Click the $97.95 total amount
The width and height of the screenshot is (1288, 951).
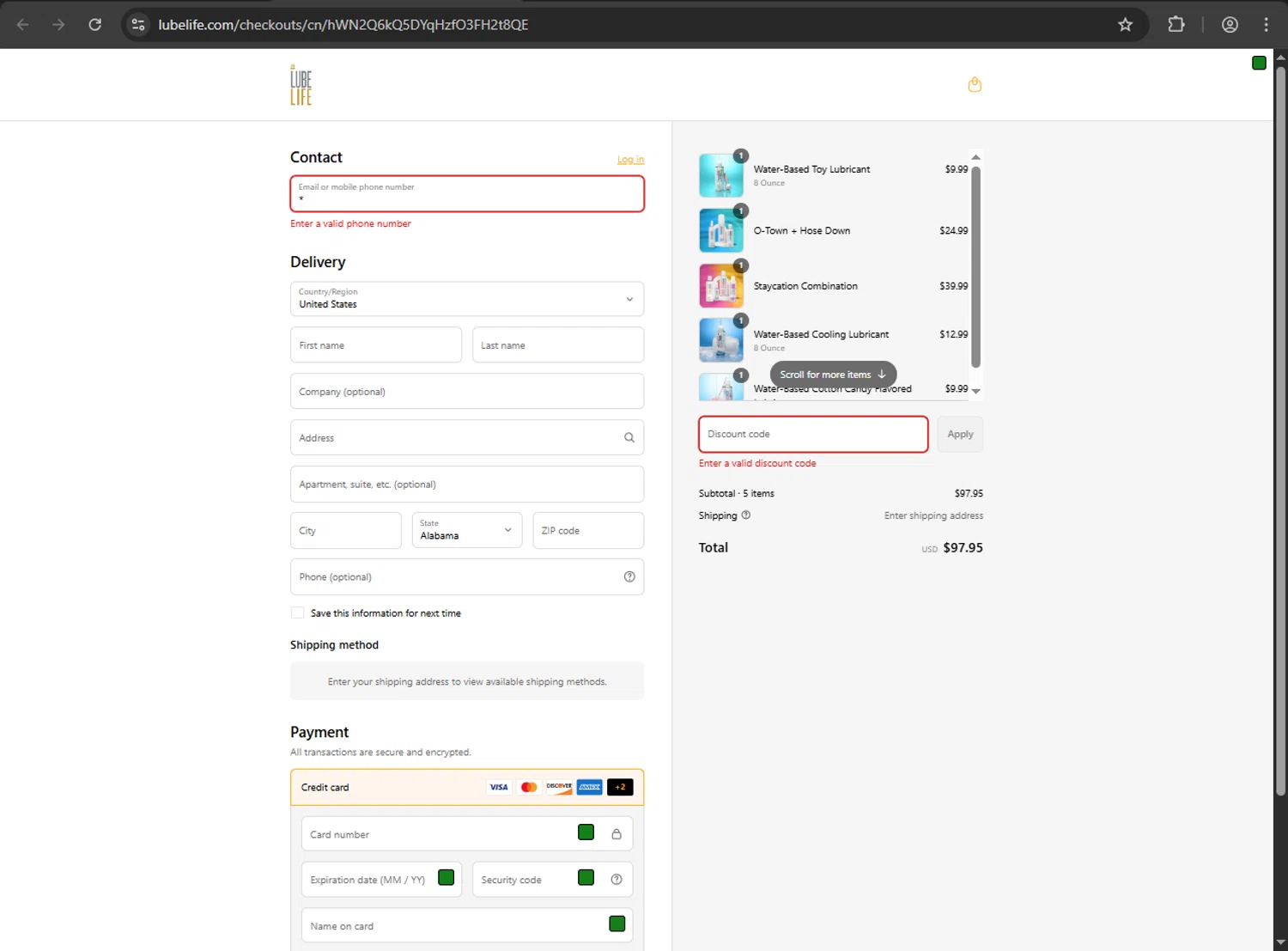[x=963, y=548]
